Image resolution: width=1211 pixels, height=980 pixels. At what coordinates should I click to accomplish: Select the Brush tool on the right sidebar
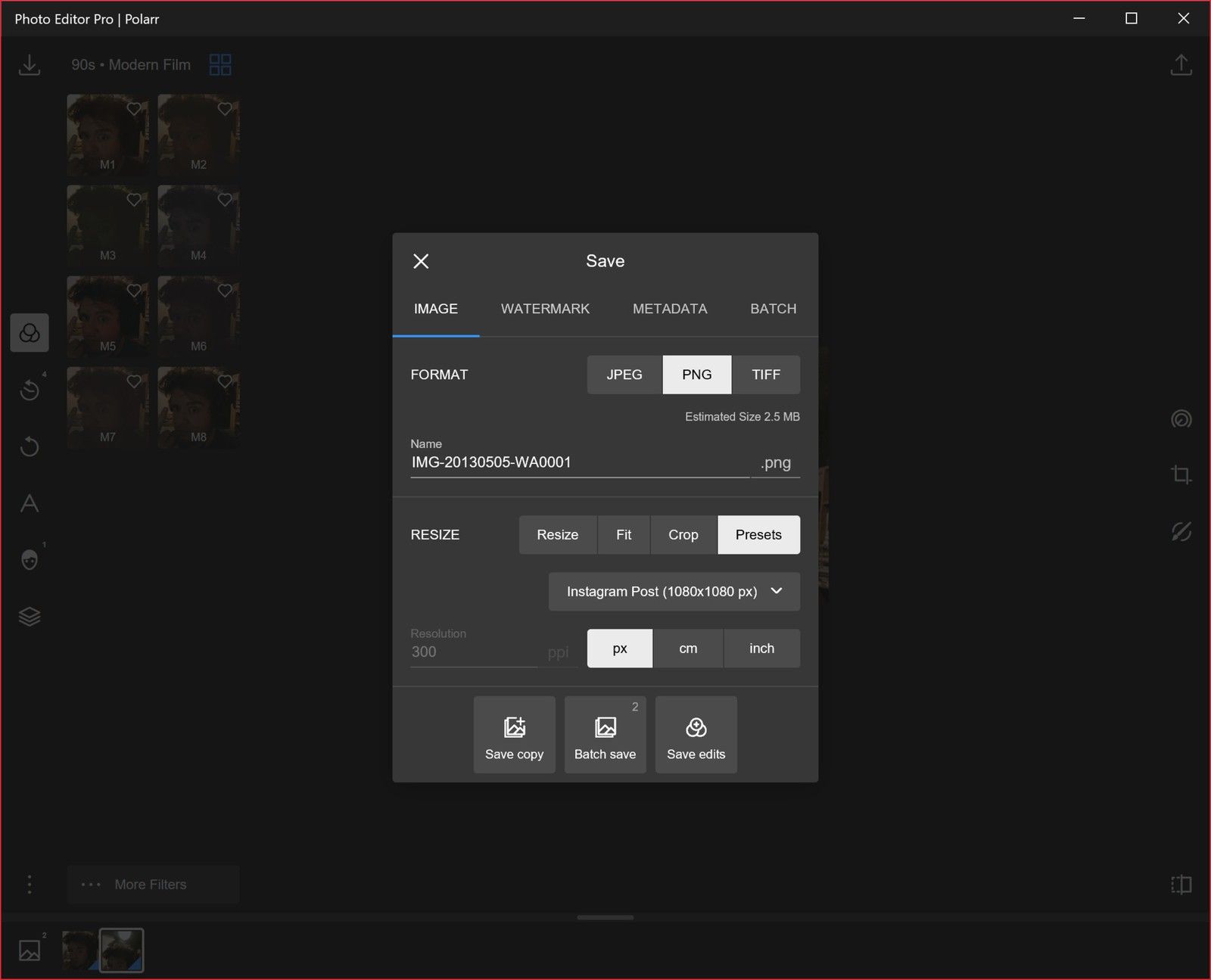coord(1181,531)
